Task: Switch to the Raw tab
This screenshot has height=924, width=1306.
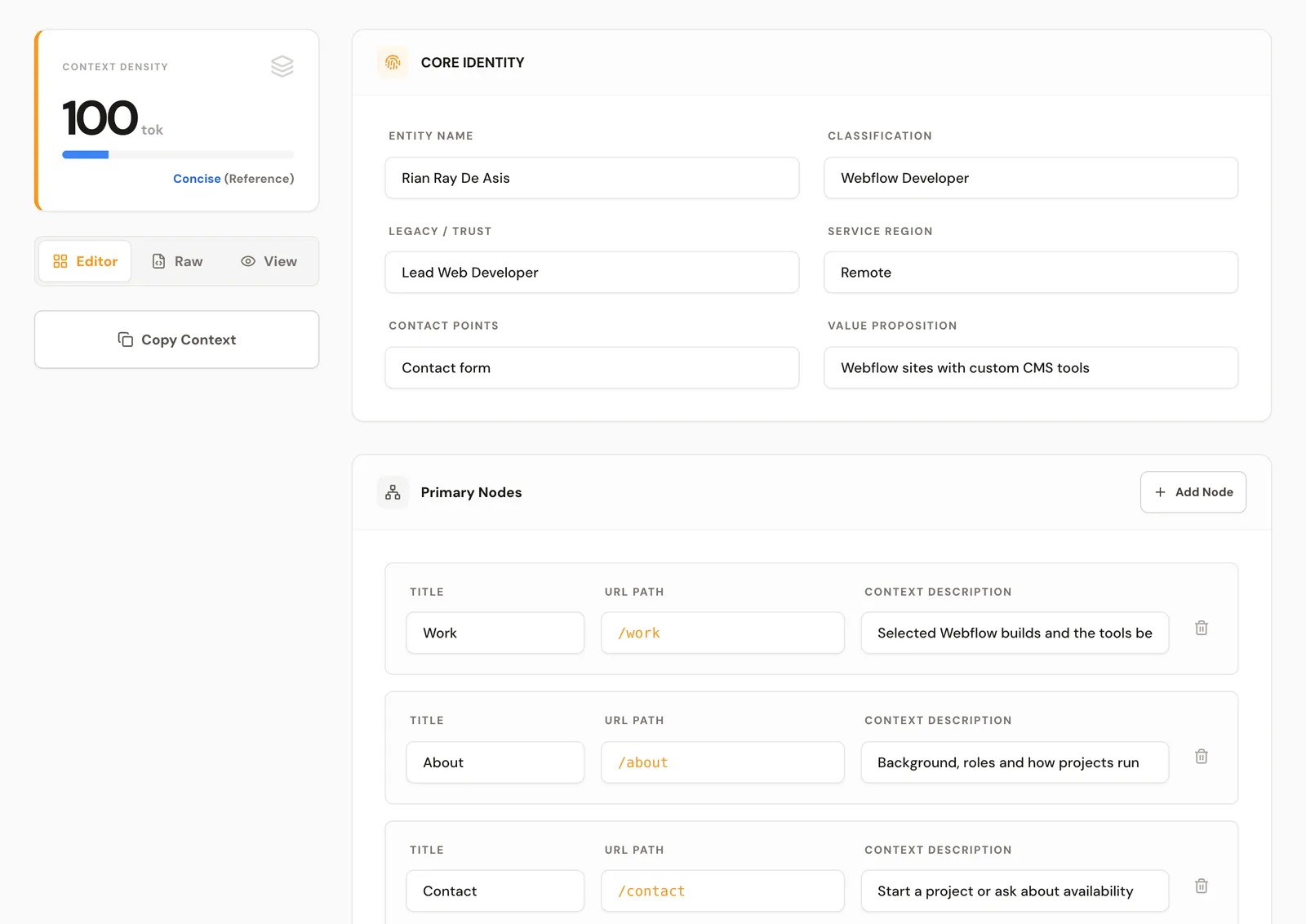Action: point(177,261)
